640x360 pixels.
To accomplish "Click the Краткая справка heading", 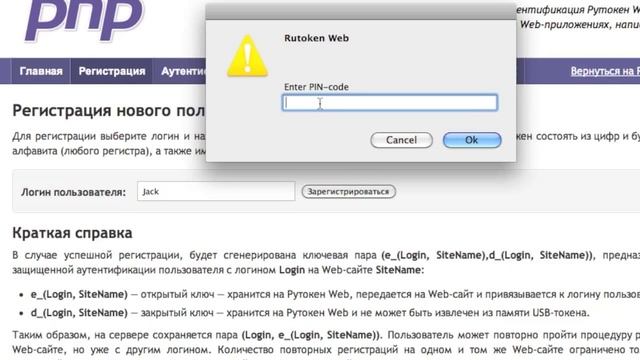I will (72, 233).
